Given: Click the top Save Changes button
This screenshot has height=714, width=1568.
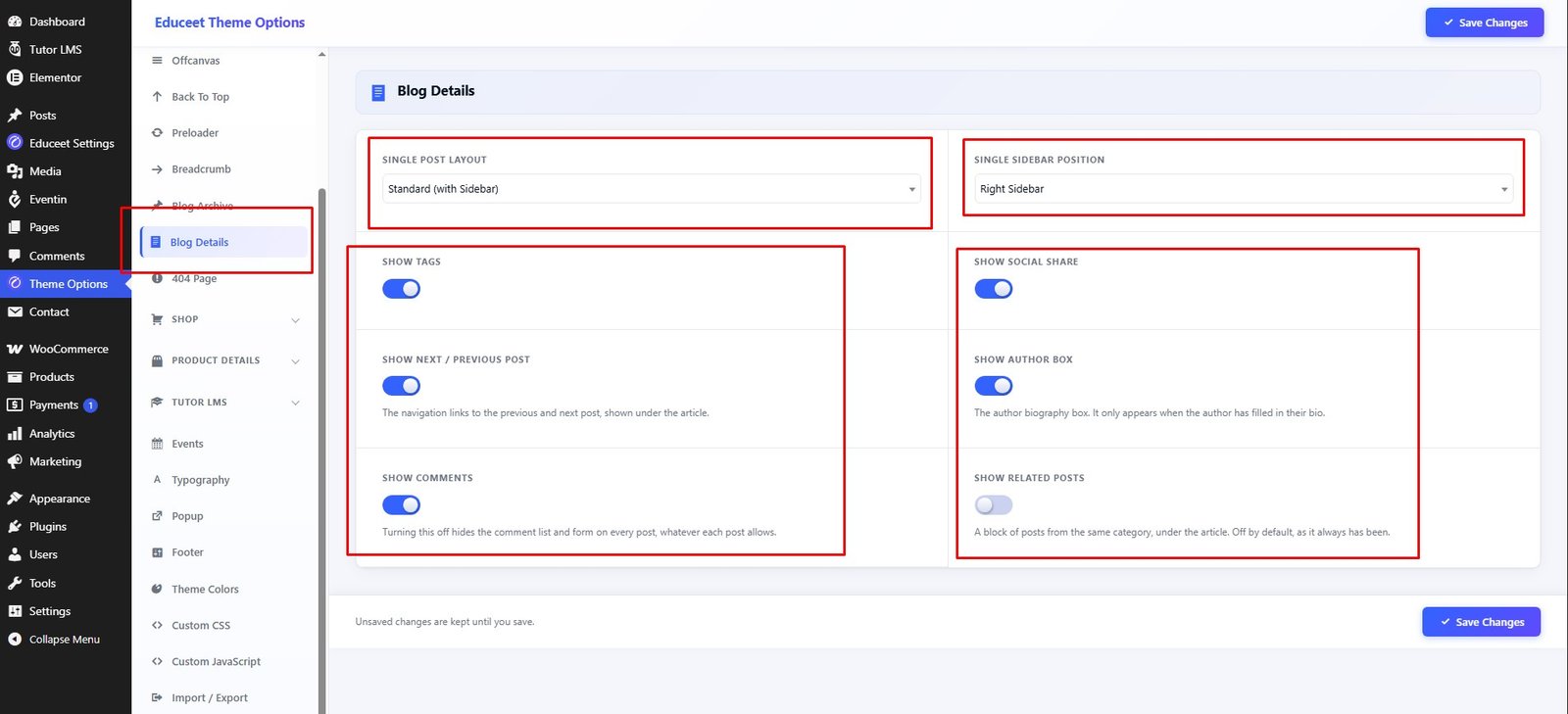Looking at the screenshot, I should (x=1484, y=23).
